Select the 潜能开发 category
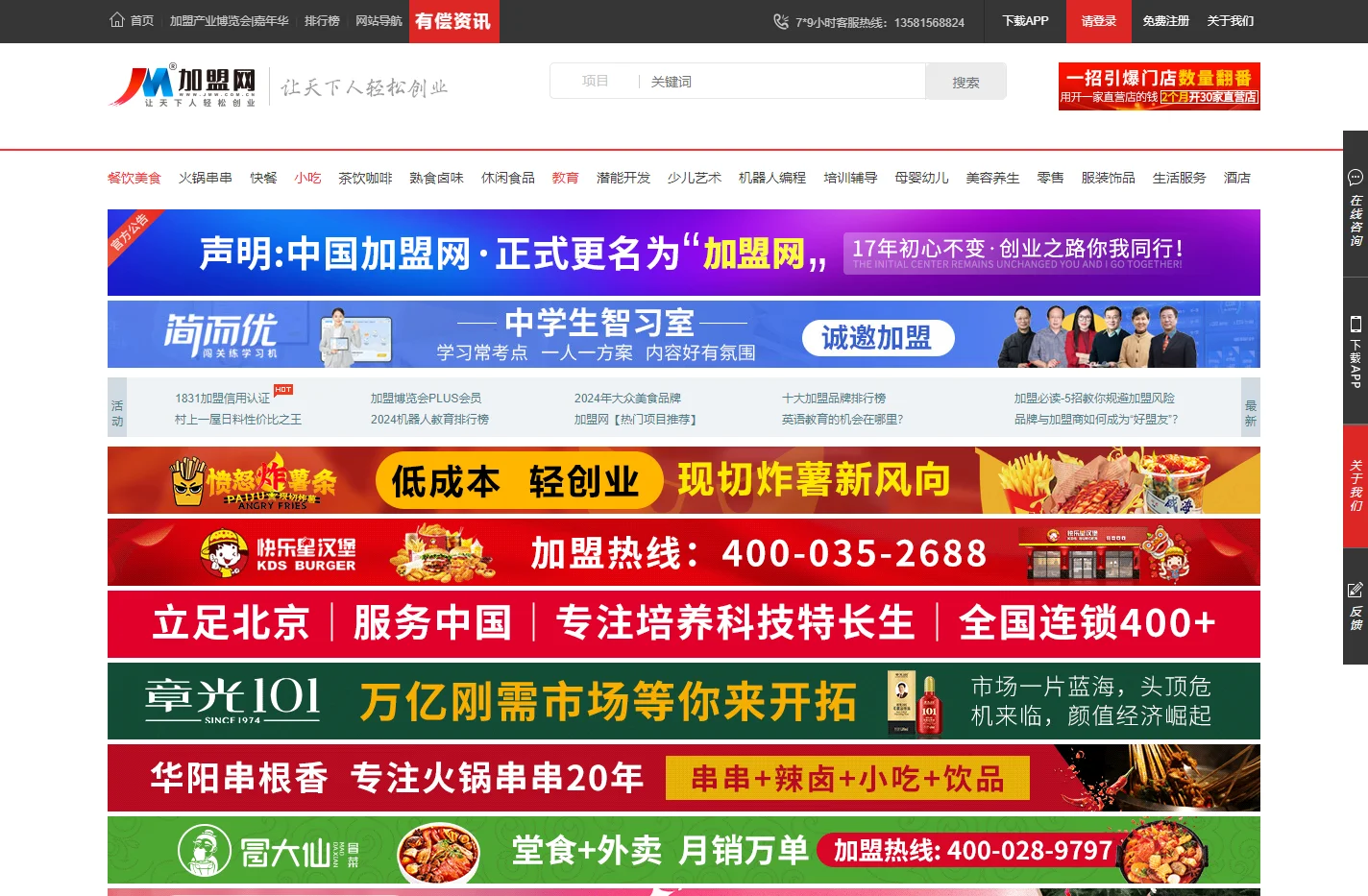The image size is (1368, 896). [623, 178]
